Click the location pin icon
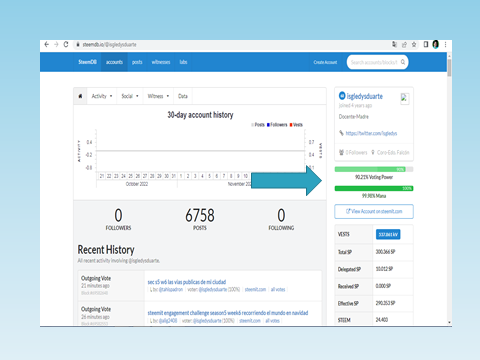The height and width of the screenshot is (360, 480). click(373, 152)
